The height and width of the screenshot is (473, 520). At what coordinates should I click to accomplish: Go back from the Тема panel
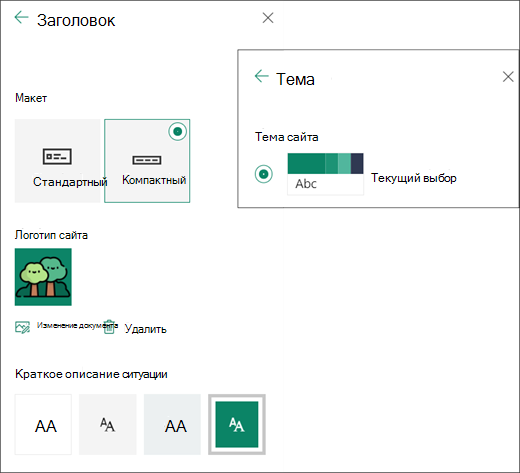pyautogui.click(x=261, y=76)
